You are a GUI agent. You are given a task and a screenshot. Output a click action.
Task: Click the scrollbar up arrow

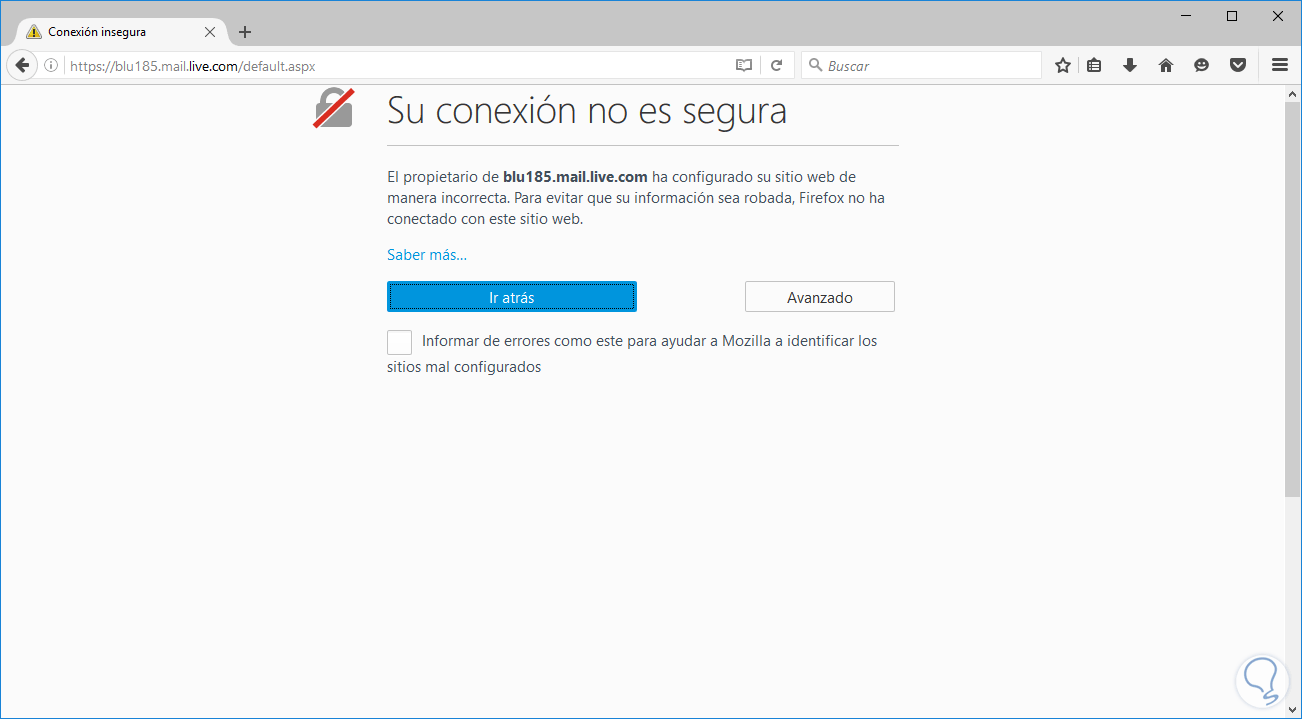(1292, 93)
